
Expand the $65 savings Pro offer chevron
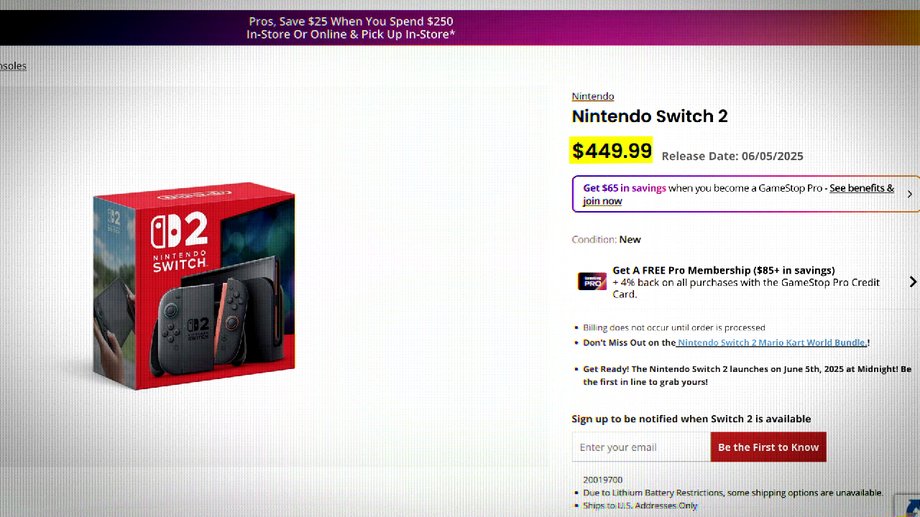point(909,194)
